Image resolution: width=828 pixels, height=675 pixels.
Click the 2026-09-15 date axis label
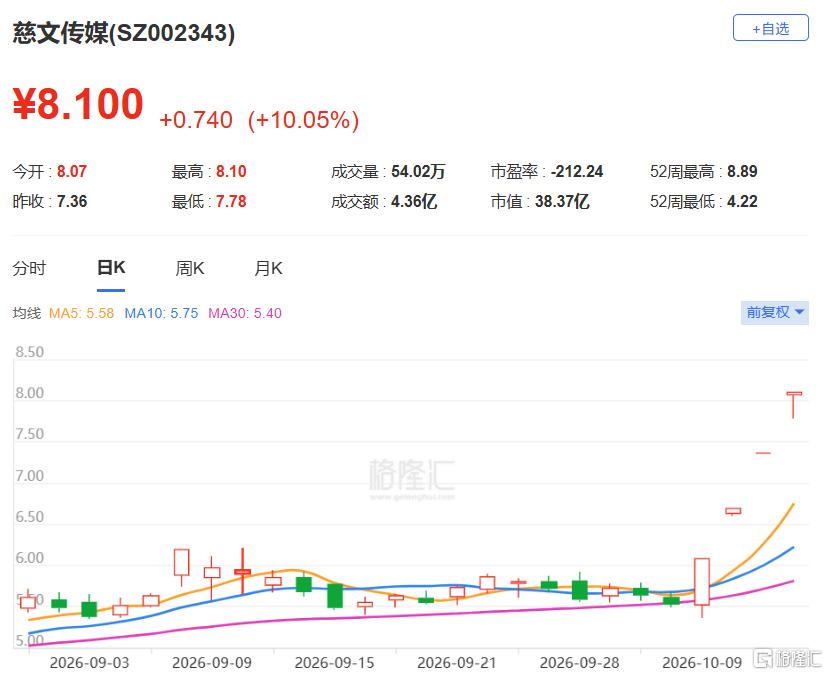click(x=334, y=662)
